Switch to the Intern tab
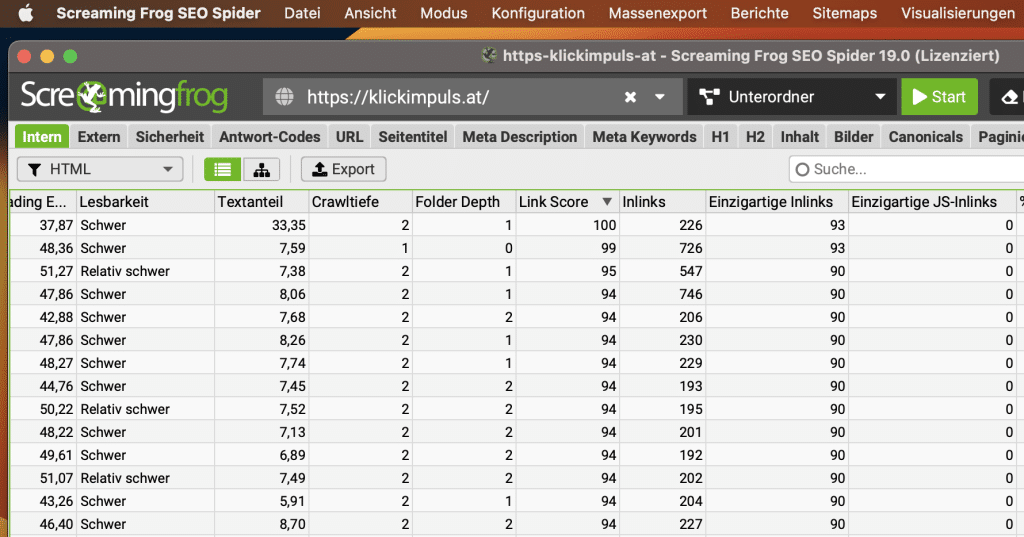 pyautogui.click(x=42, y=137)
